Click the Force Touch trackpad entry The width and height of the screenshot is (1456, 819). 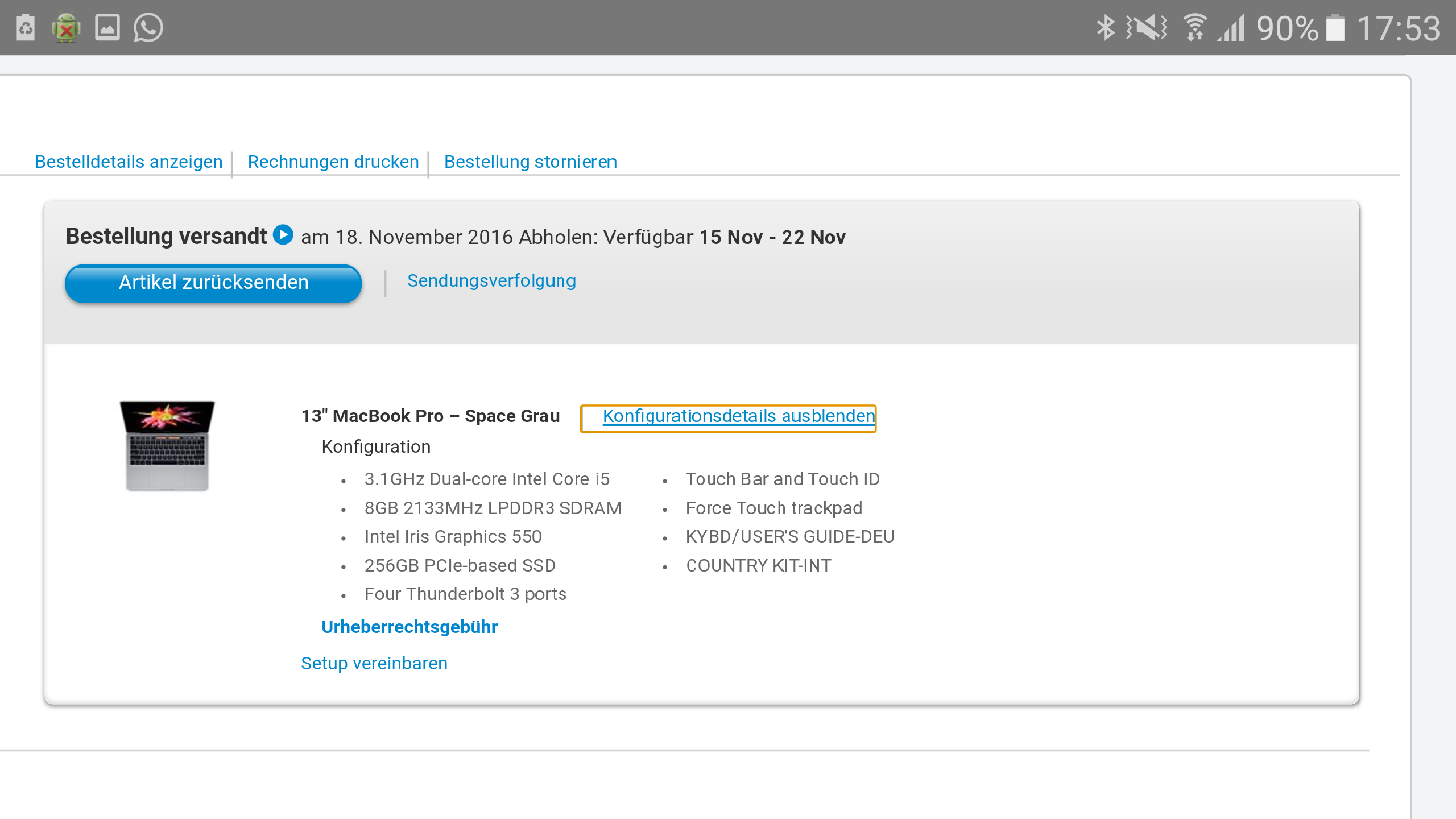coord(774,508)
